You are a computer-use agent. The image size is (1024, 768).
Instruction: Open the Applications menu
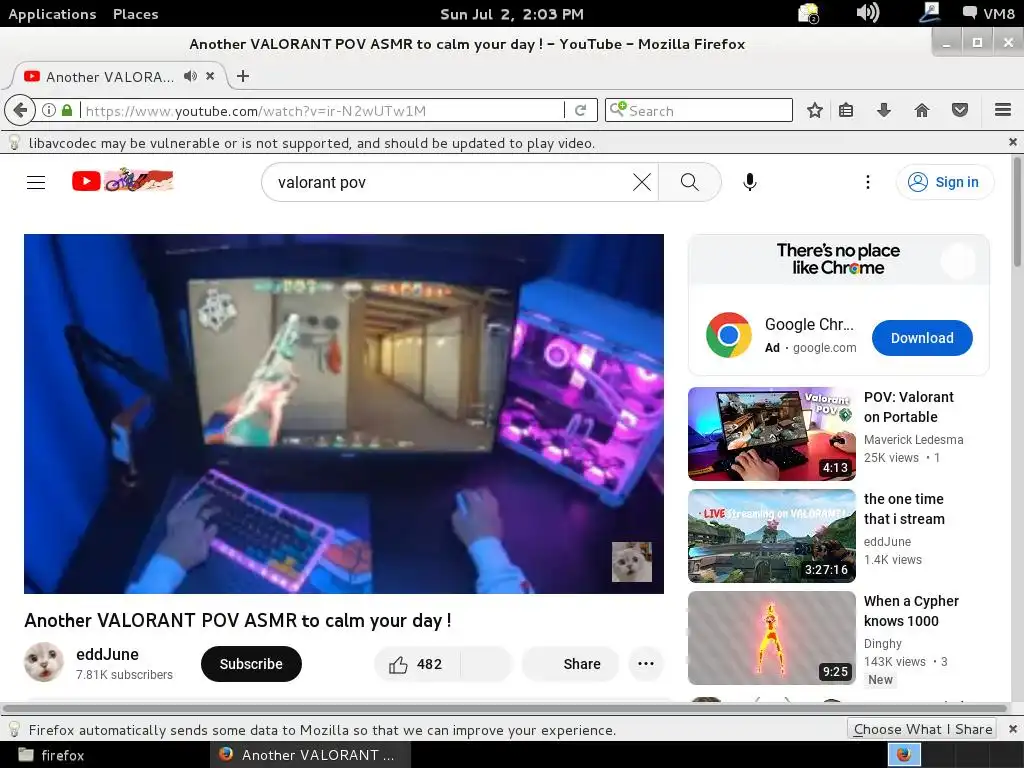52,14
